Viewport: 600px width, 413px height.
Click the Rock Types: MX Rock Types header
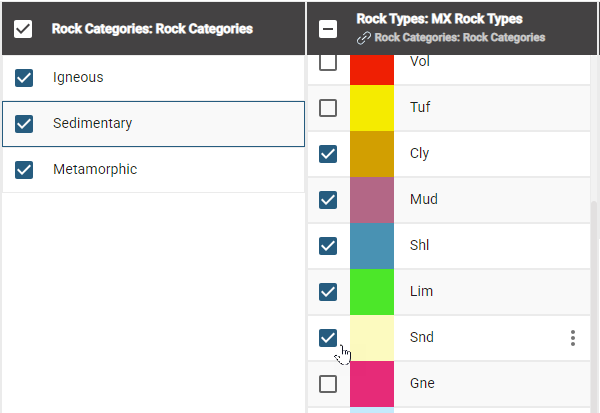439,19
